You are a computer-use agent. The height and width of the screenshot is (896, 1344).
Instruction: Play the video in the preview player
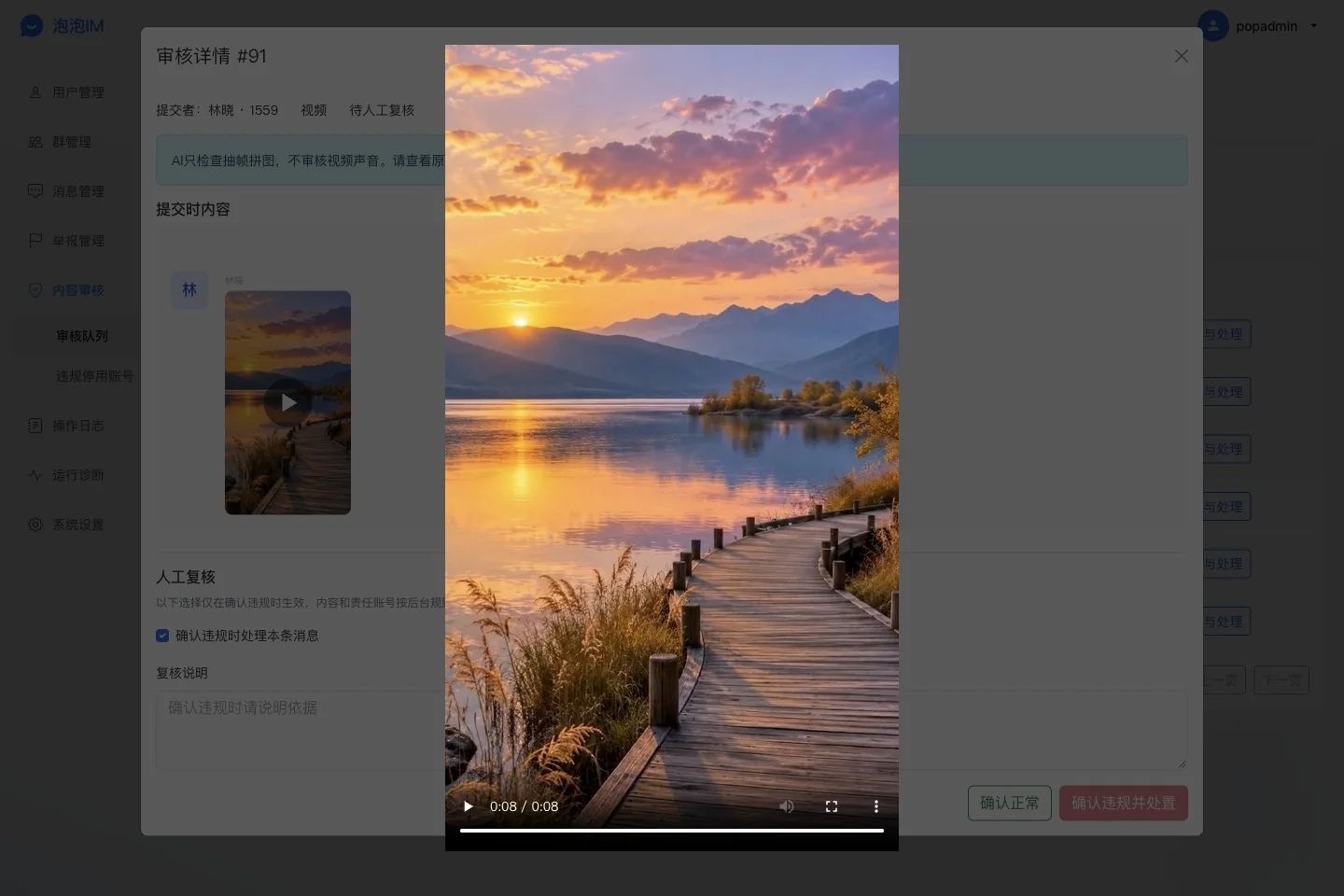pyautogui.click(x=469, y=806)
